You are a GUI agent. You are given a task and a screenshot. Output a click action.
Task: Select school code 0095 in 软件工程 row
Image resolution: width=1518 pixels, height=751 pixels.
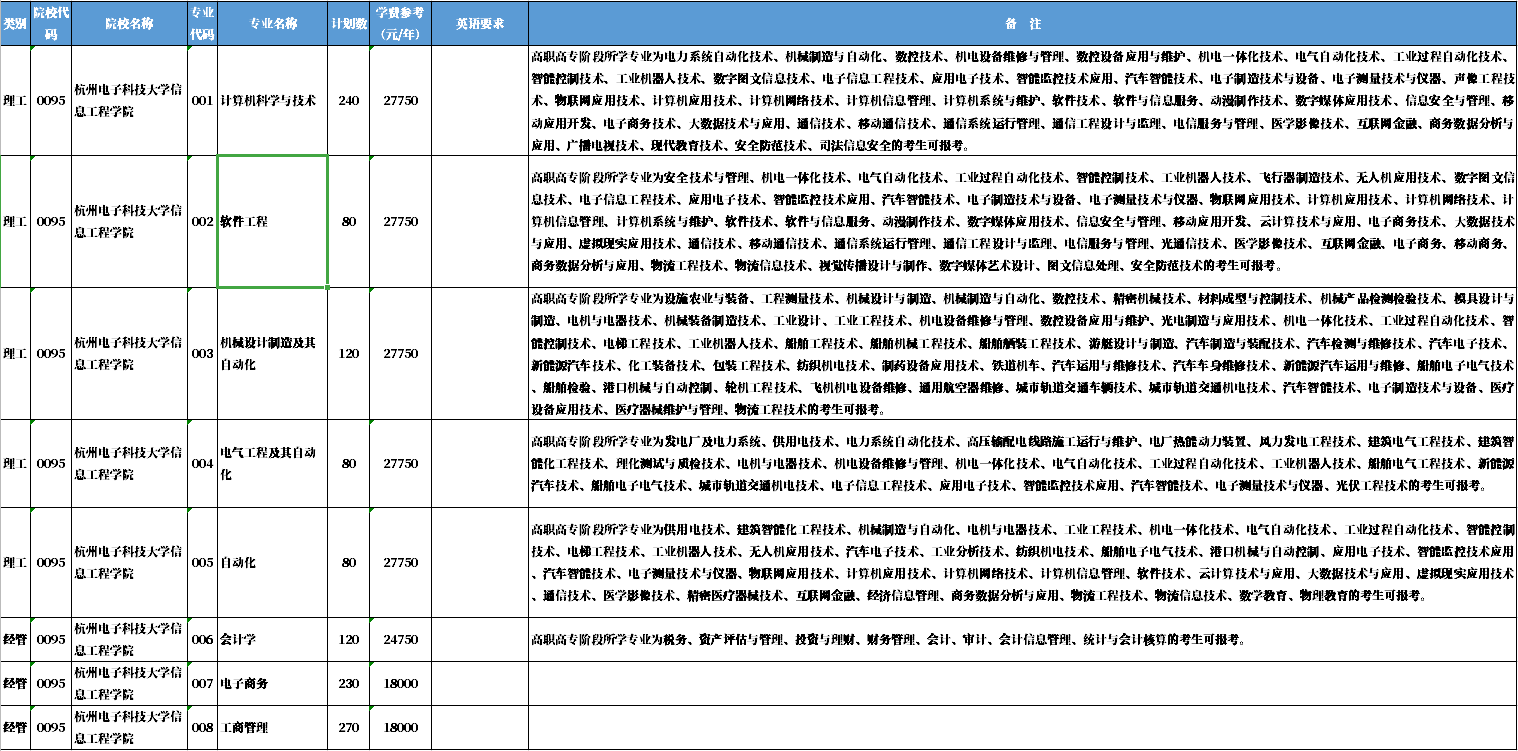51,222
